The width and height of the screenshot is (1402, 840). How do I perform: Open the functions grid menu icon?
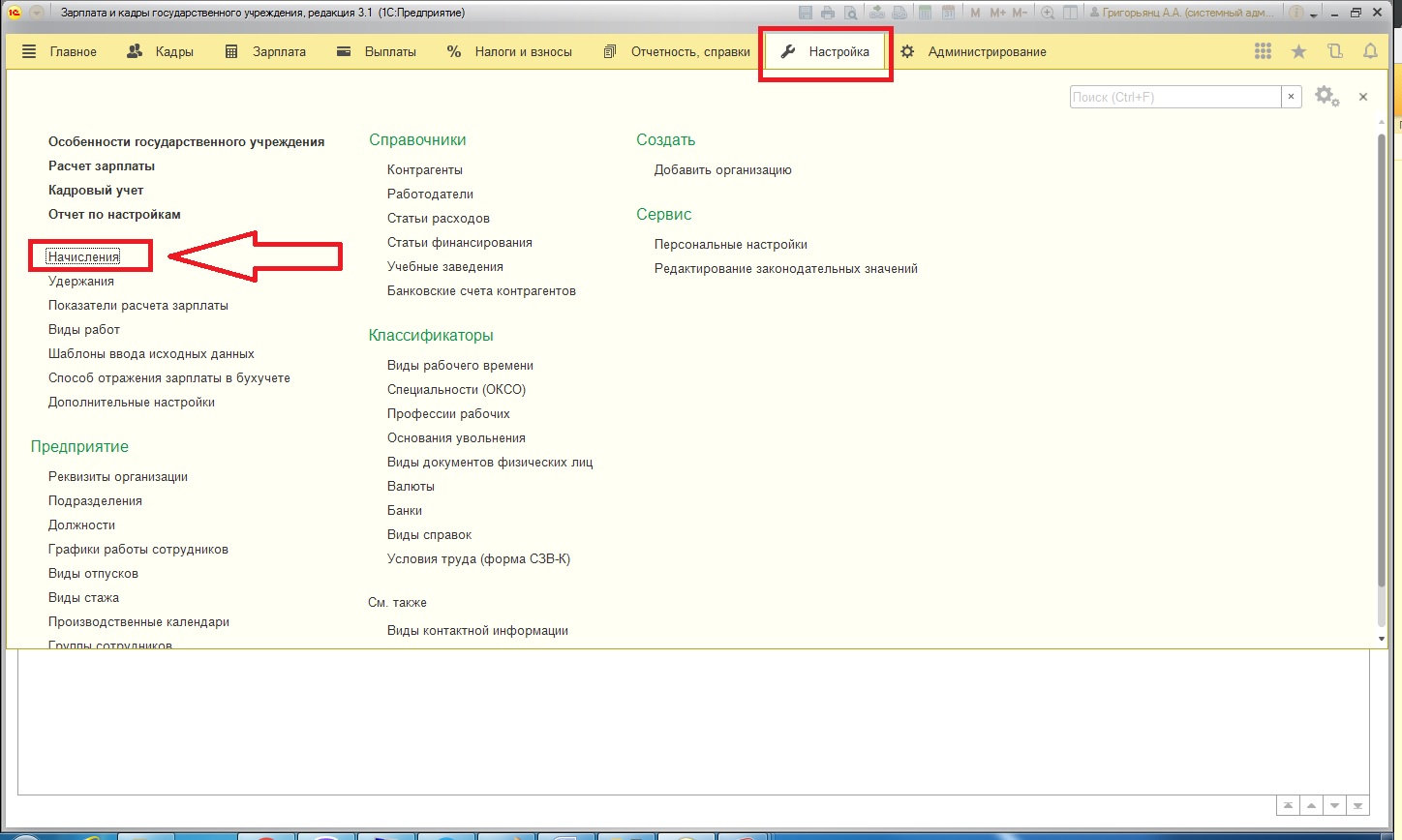tap(1263, 52)
